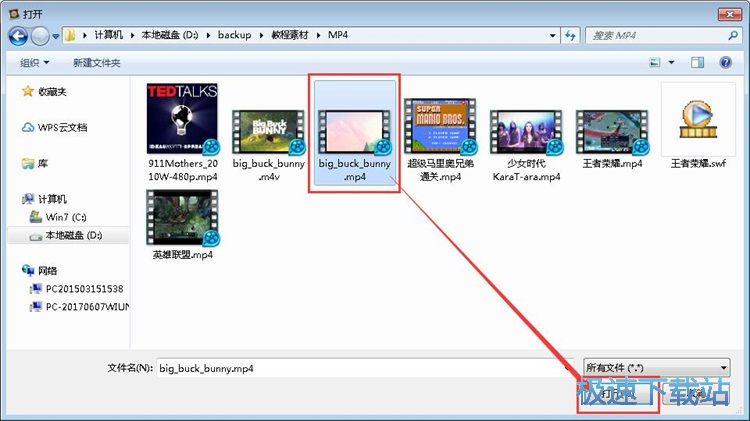This screenshot has width=750, height=421.
Task: Go back with the Back arrow button
Action: pos(18,36)
